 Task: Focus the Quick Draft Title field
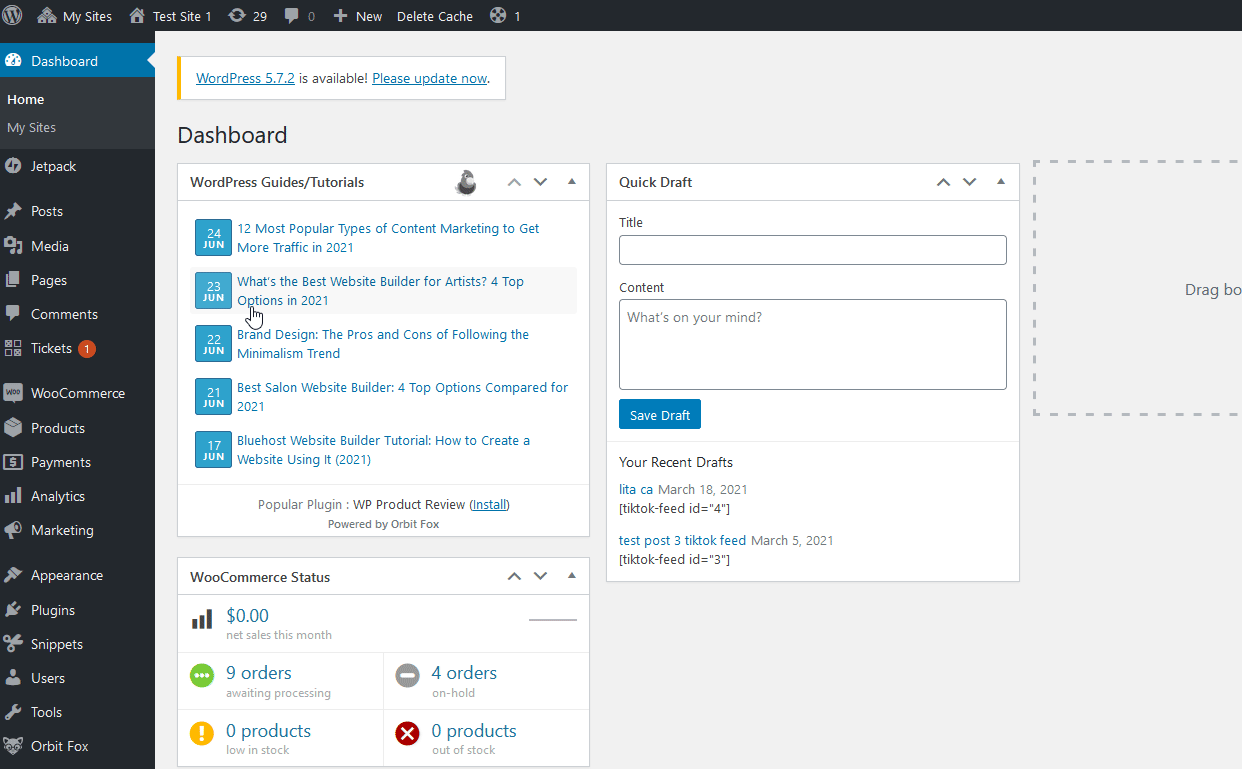(812, 250)
